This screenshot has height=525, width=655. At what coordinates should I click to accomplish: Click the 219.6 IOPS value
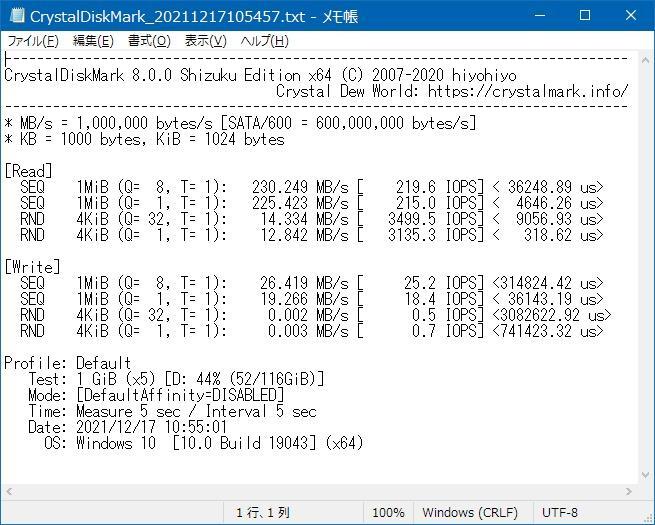click(x=439, y=187)
